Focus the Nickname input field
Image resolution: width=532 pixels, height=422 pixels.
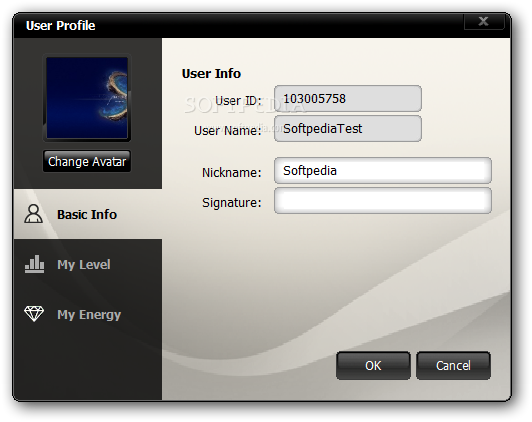click(383, 171)
